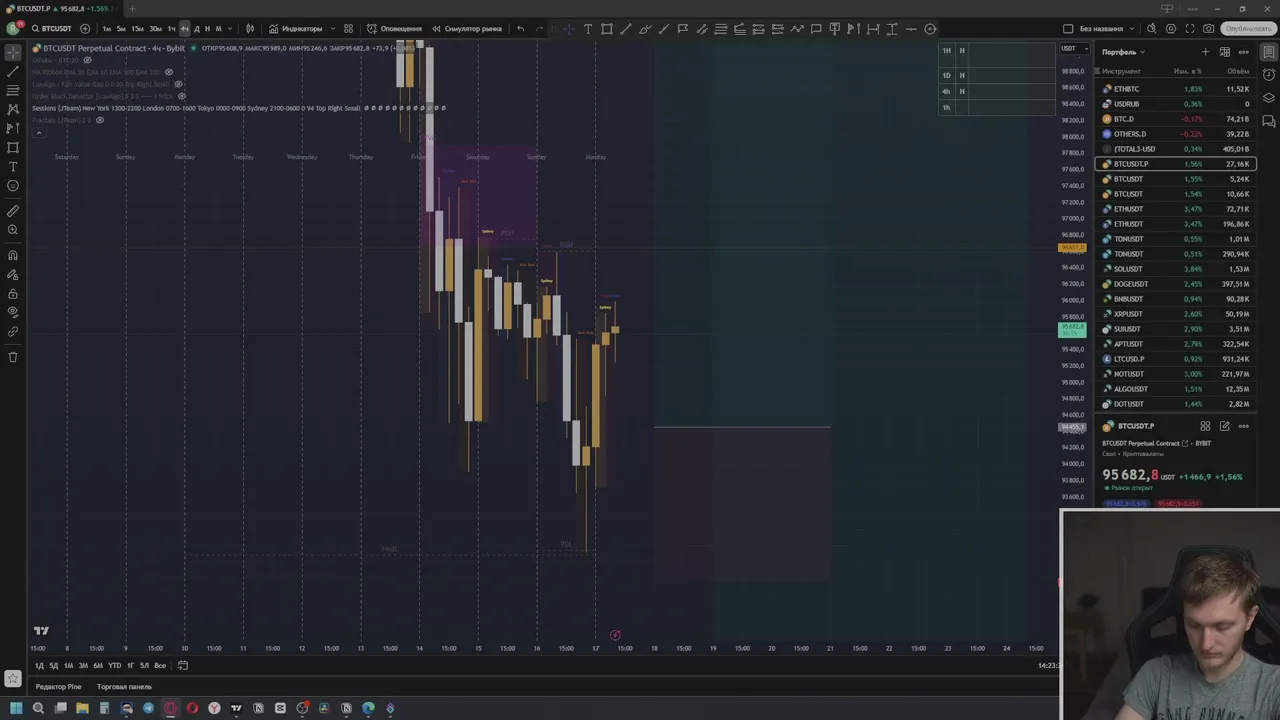Select the 30m timeframe
The width and height of the screenshot is (1280, 720).
click(x=155, y=29)
